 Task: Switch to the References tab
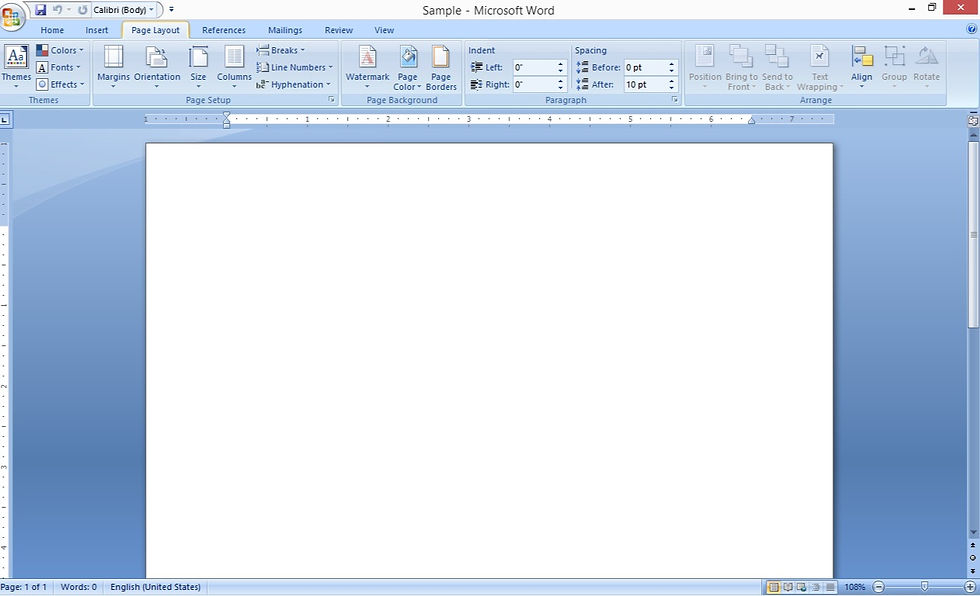224,30
